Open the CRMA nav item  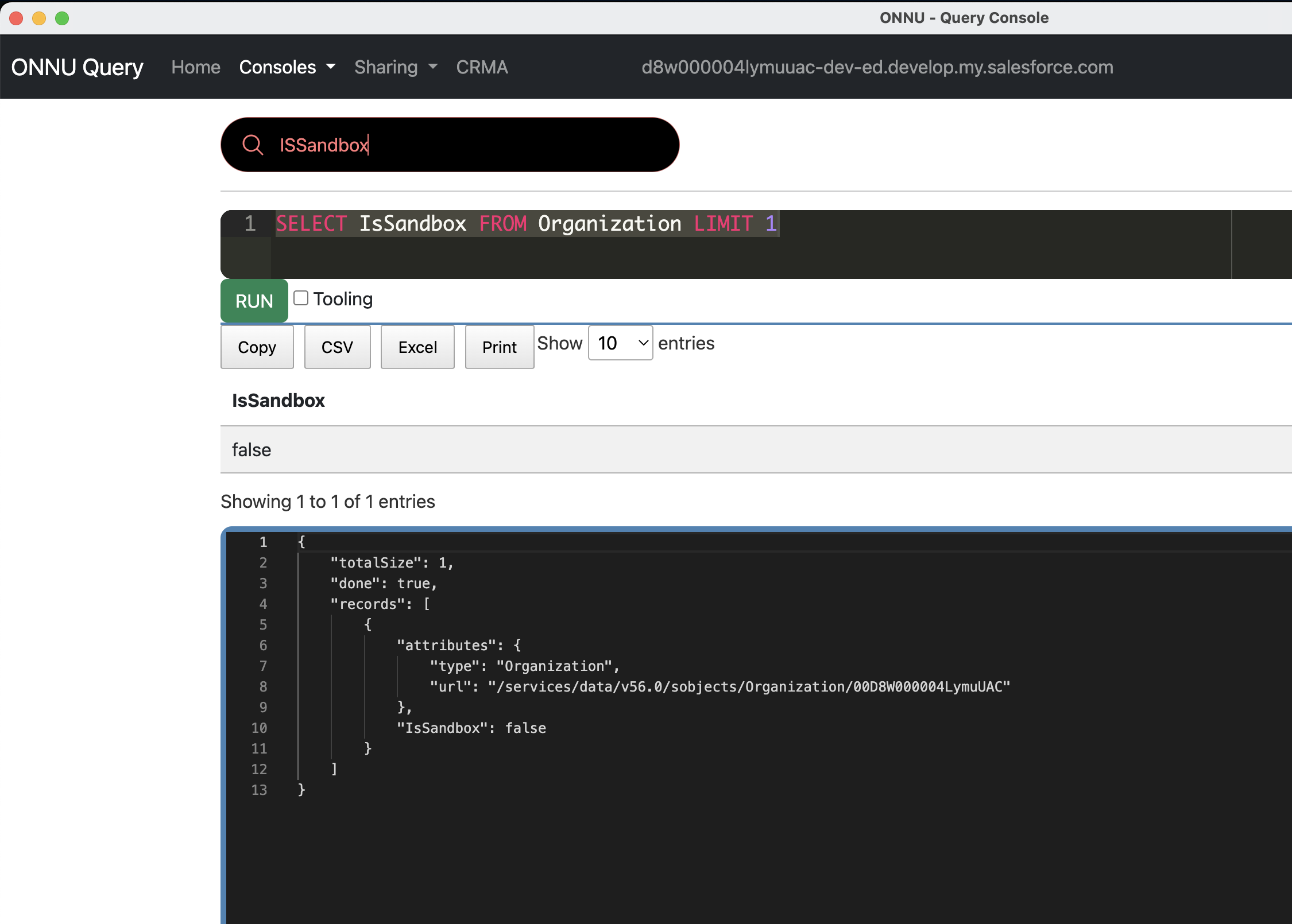click(x=482, y=67)
